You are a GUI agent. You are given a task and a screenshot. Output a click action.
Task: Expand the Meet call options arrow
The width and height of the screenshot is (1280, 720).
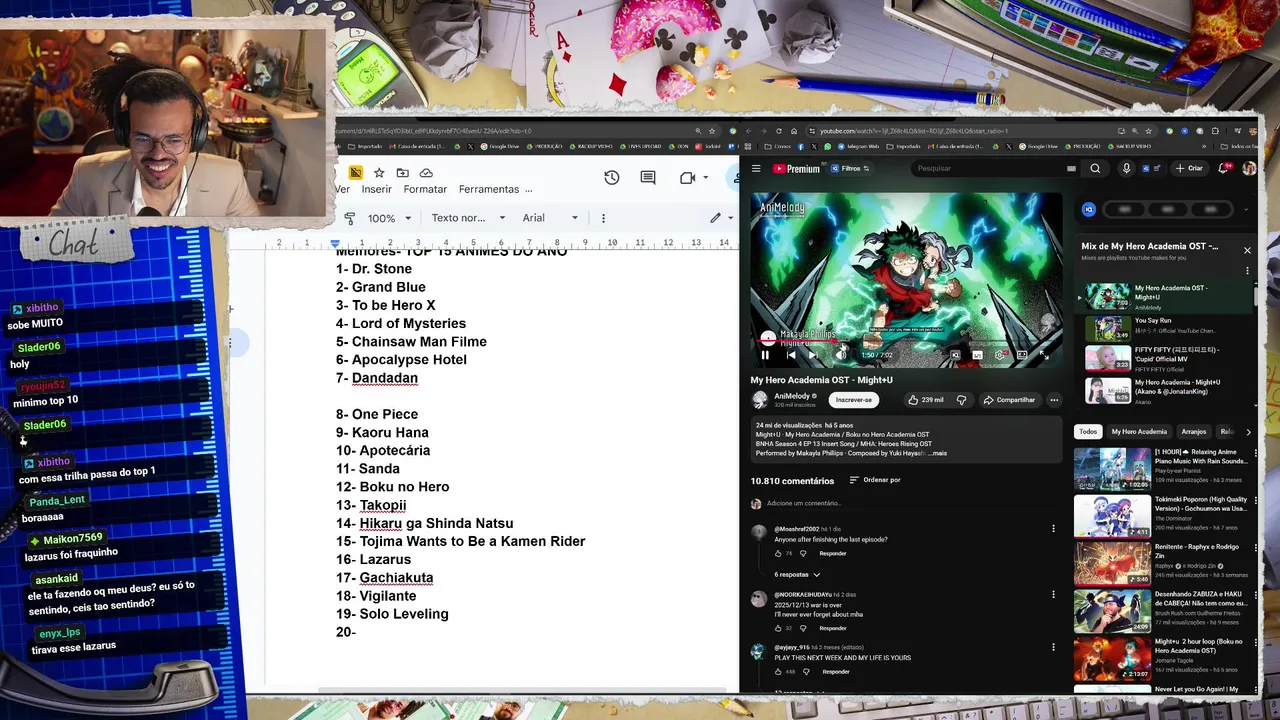tap(706, 177)
